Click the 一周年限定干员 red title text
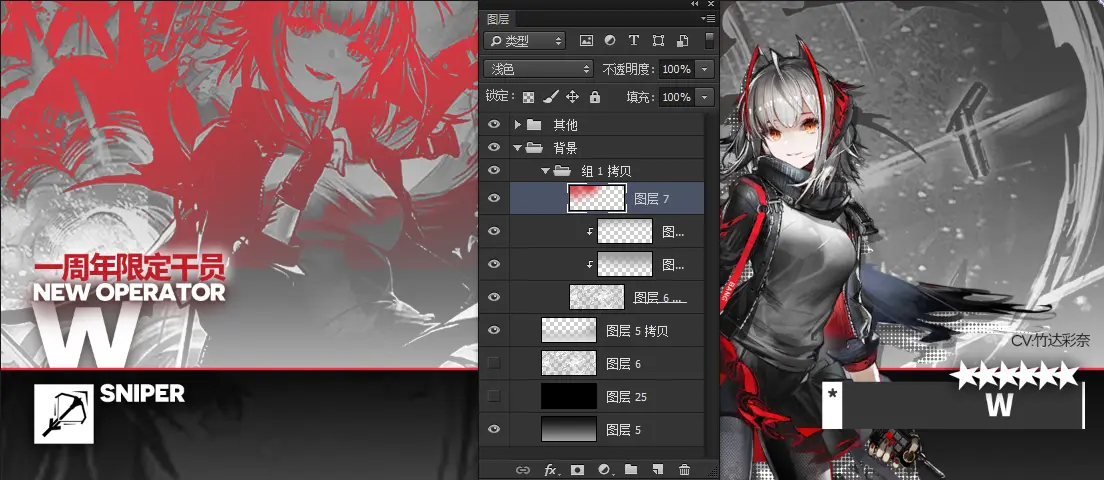 [x=130, y=267]
